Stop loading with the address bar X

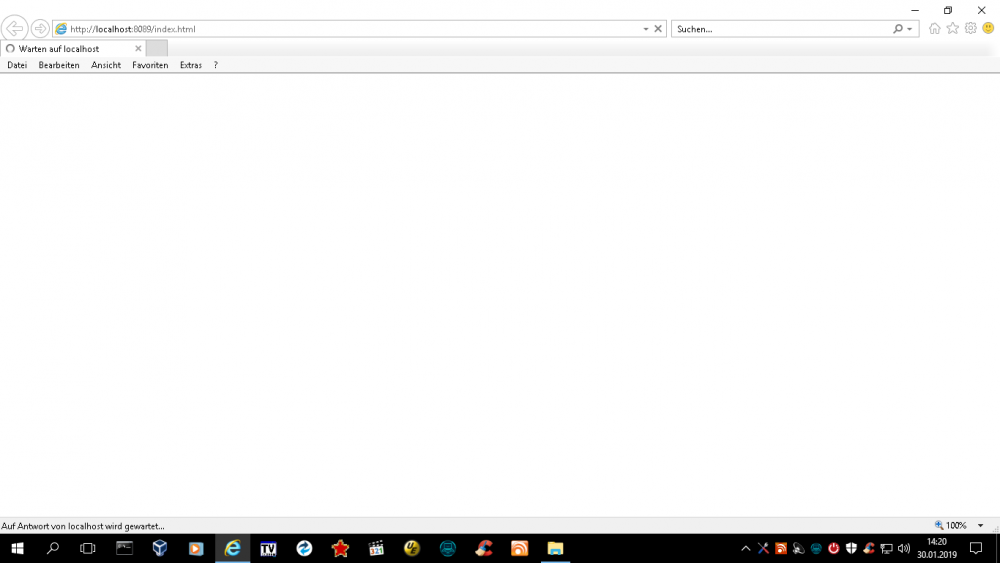(x=658, y=29)
